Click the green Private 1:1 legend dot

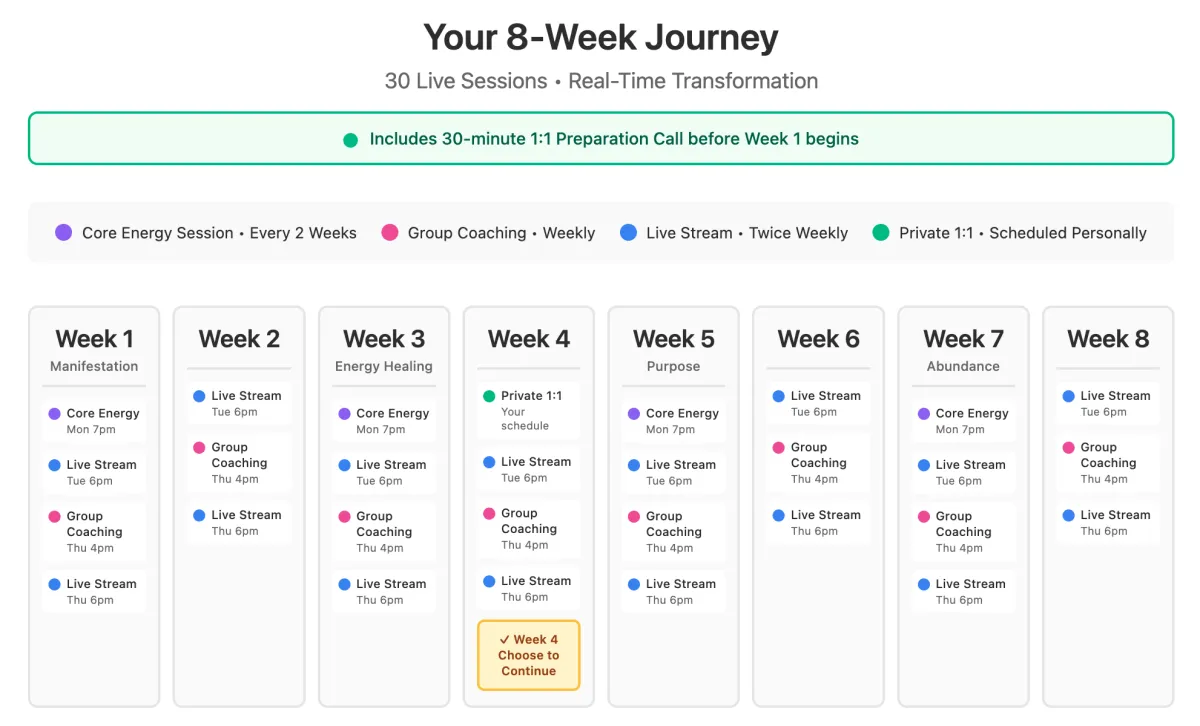(x=881, y=233)
